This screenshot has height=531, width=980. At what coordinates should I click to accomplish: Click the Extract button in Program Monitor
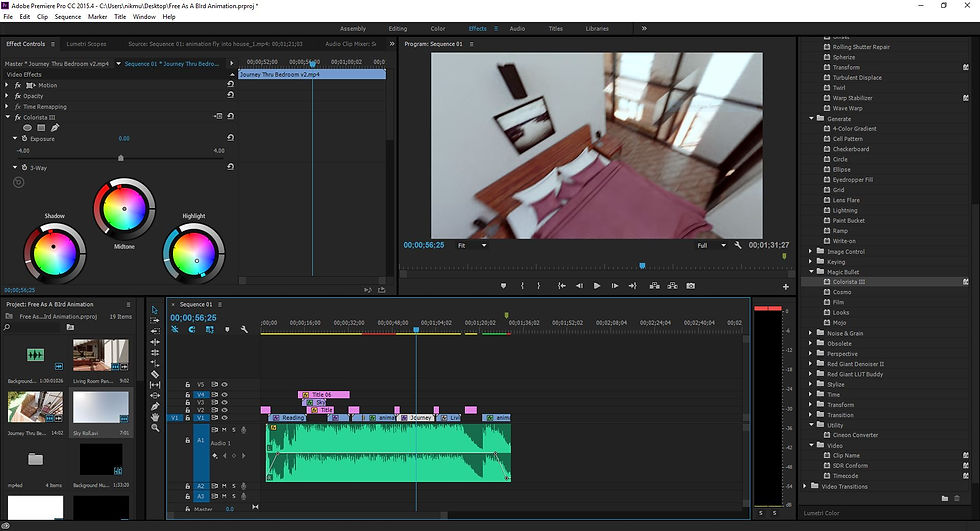click(672, 285)
